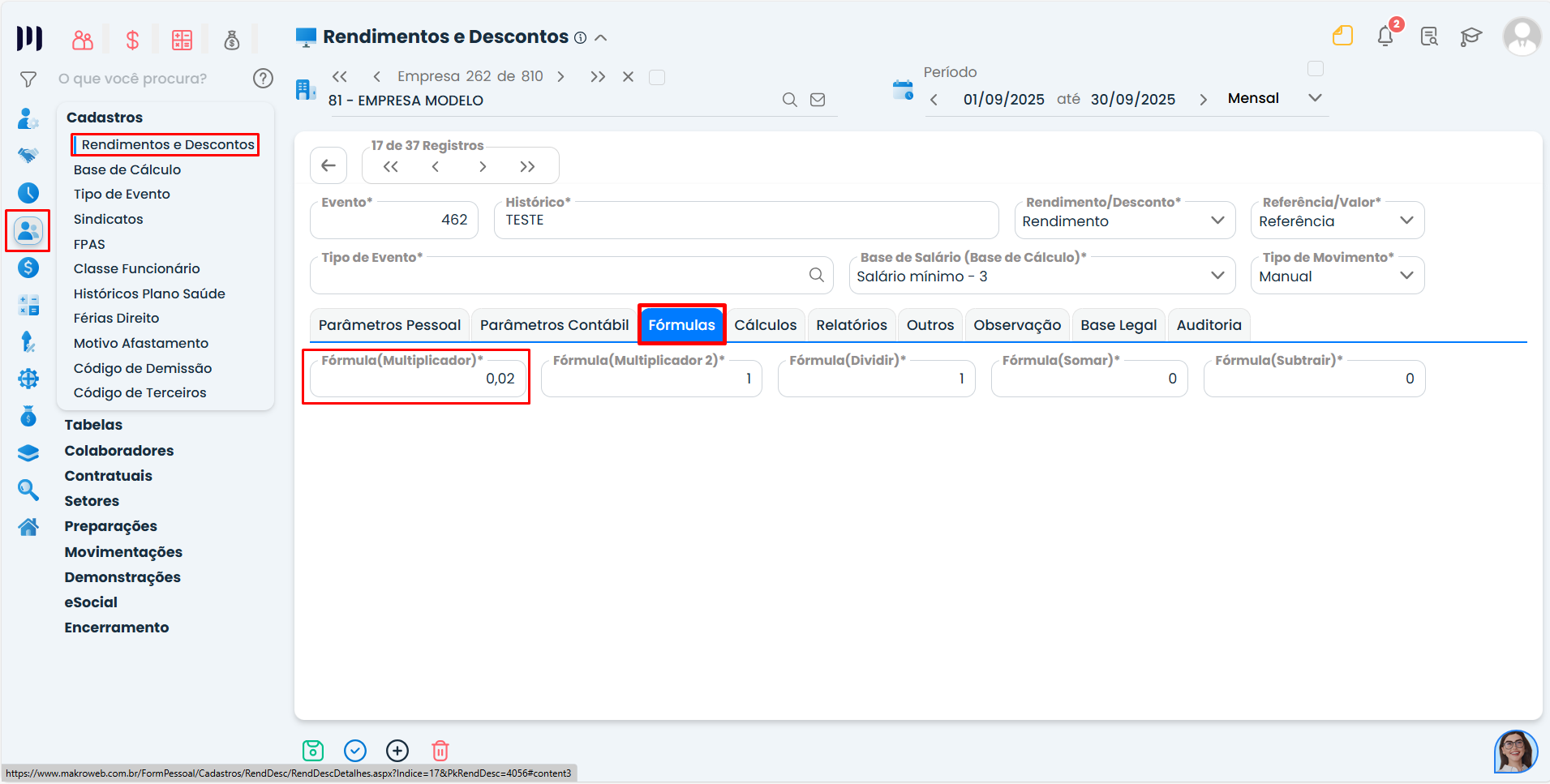Open the red spreadsheet grid module
Image resolution: width=1550 pixels, height=784 pixels.
182,40
